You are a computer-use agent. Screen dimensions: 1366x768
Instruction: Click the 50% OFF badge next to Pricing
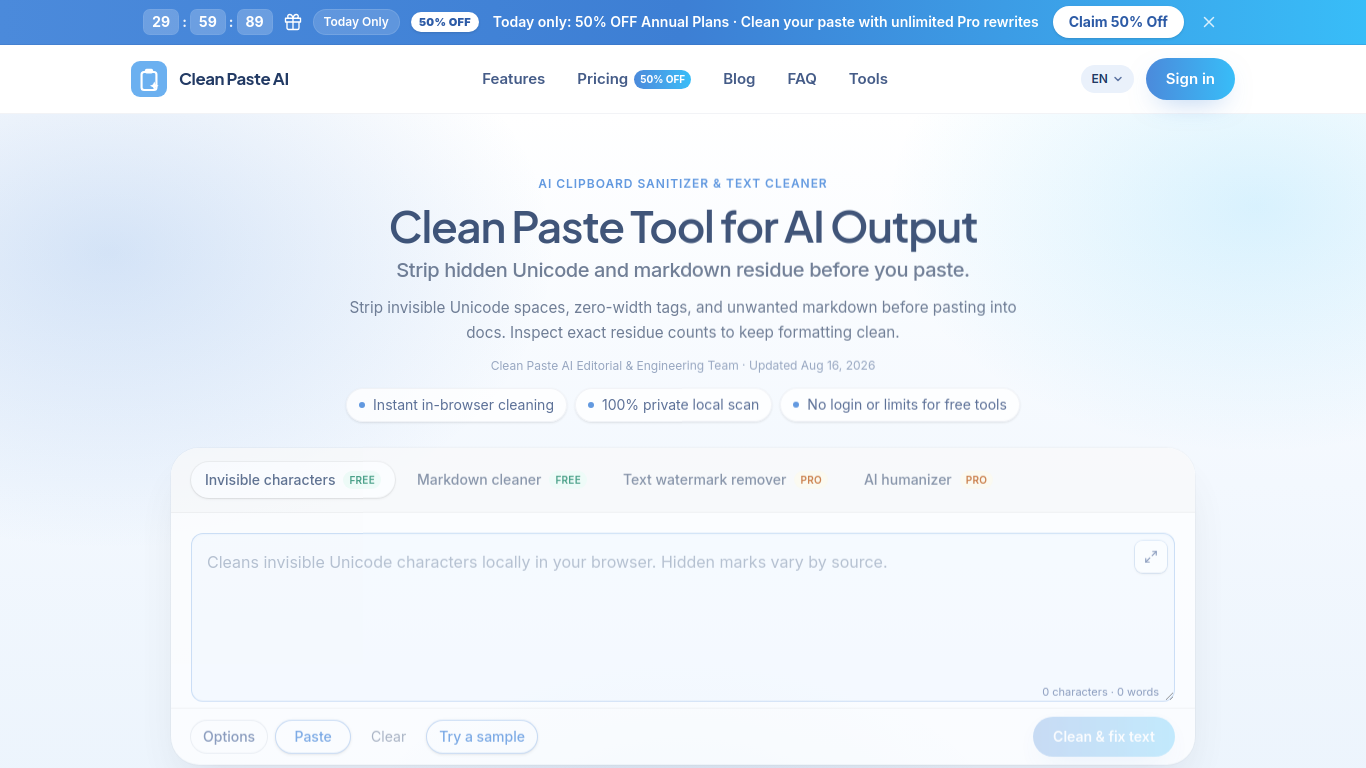coord(662,79)
